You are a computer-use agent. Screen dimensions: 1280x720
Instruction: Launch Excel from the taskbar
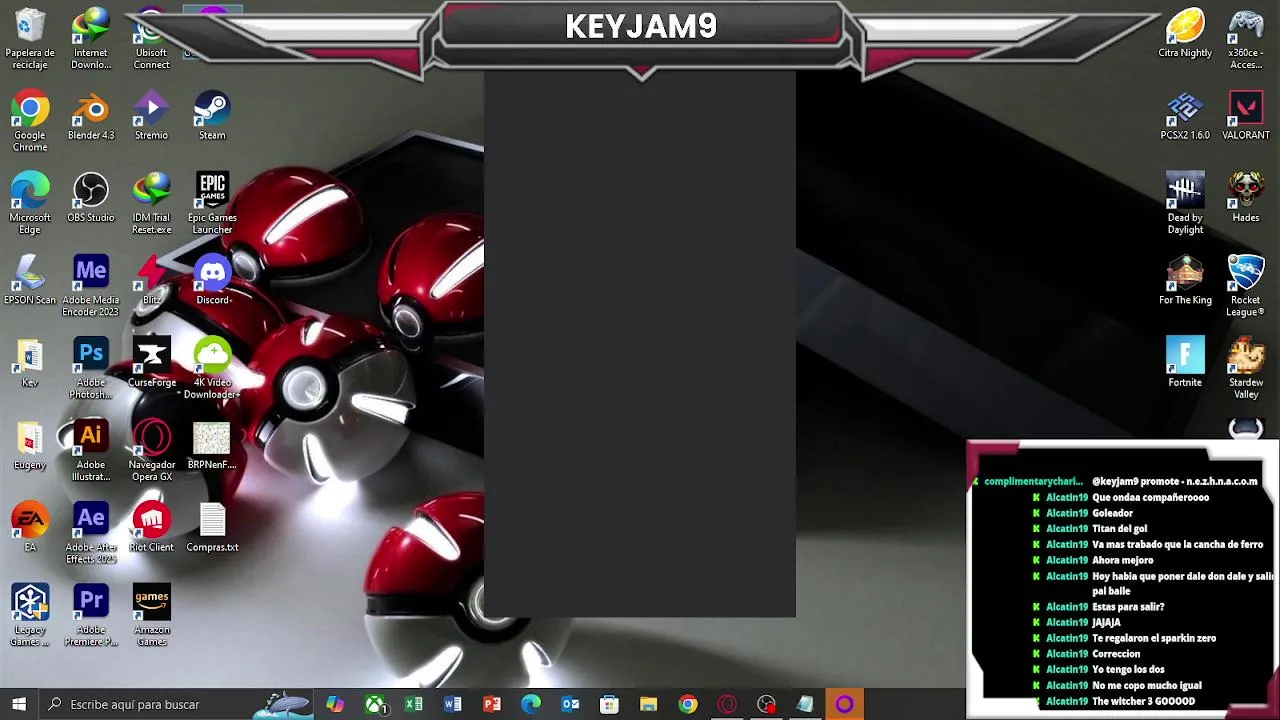[414, 704]
